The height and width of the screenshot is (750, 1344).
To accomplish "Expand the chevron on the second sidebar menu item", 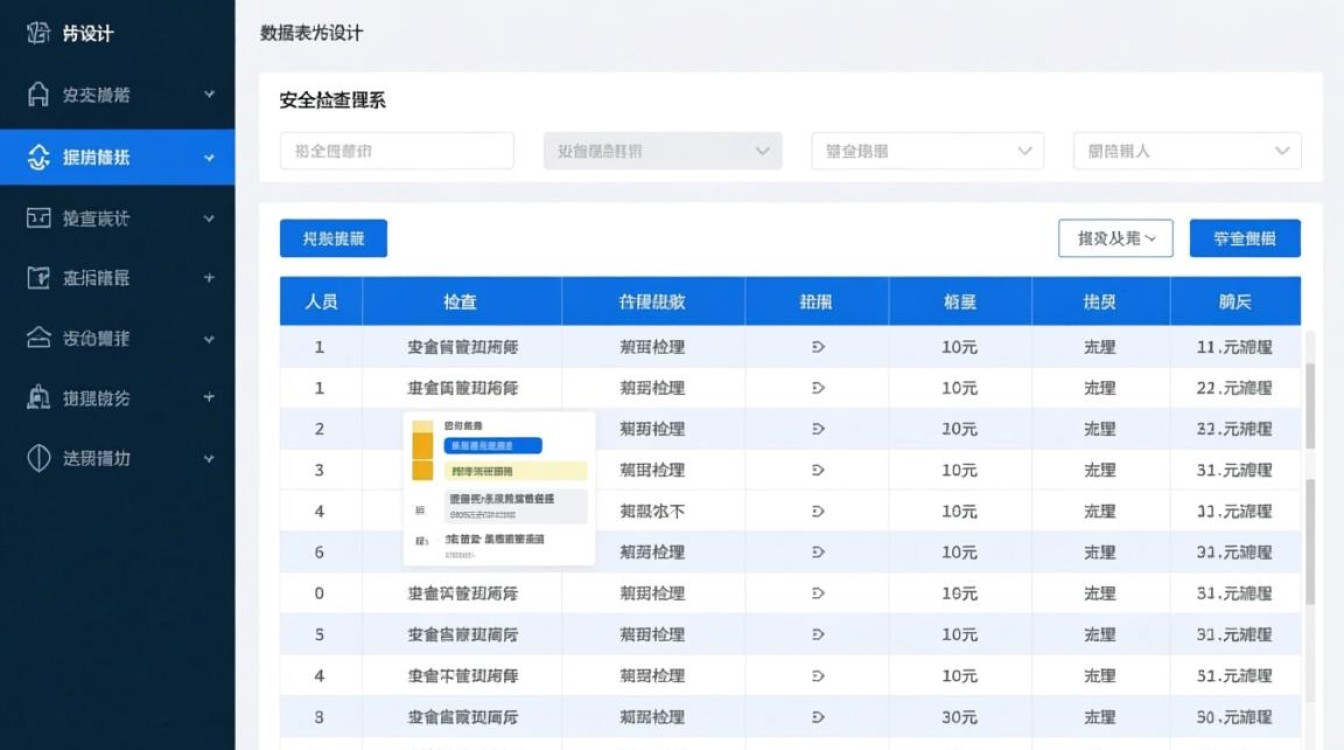I will [210, 94].
